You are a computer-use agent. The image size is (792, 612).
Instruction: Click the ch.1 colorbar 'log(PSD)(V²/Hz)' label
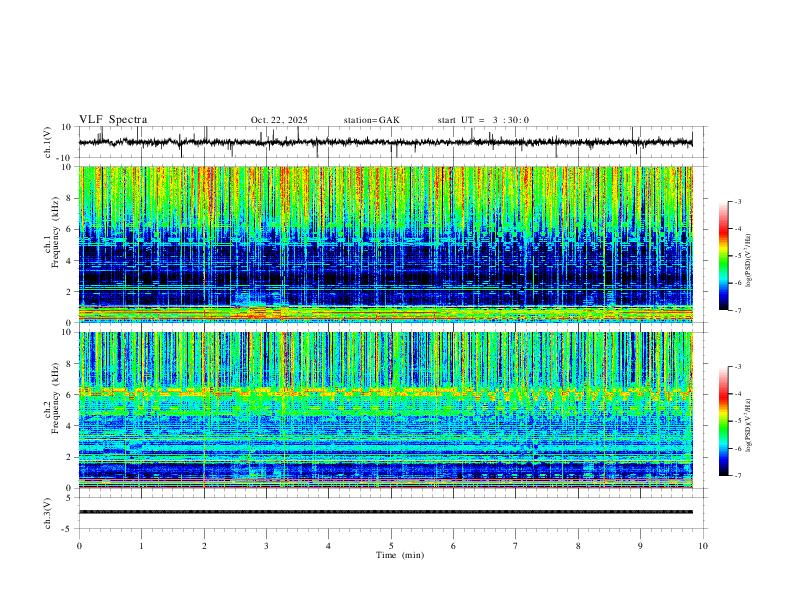[749, 261]
